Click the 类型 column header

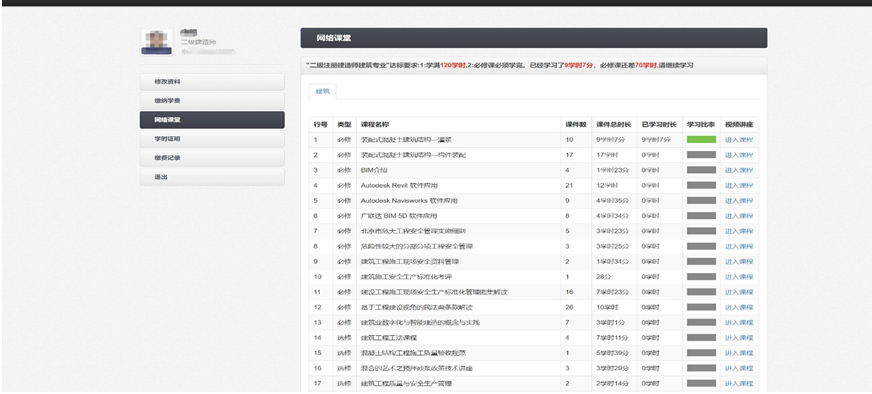[344, 125]
